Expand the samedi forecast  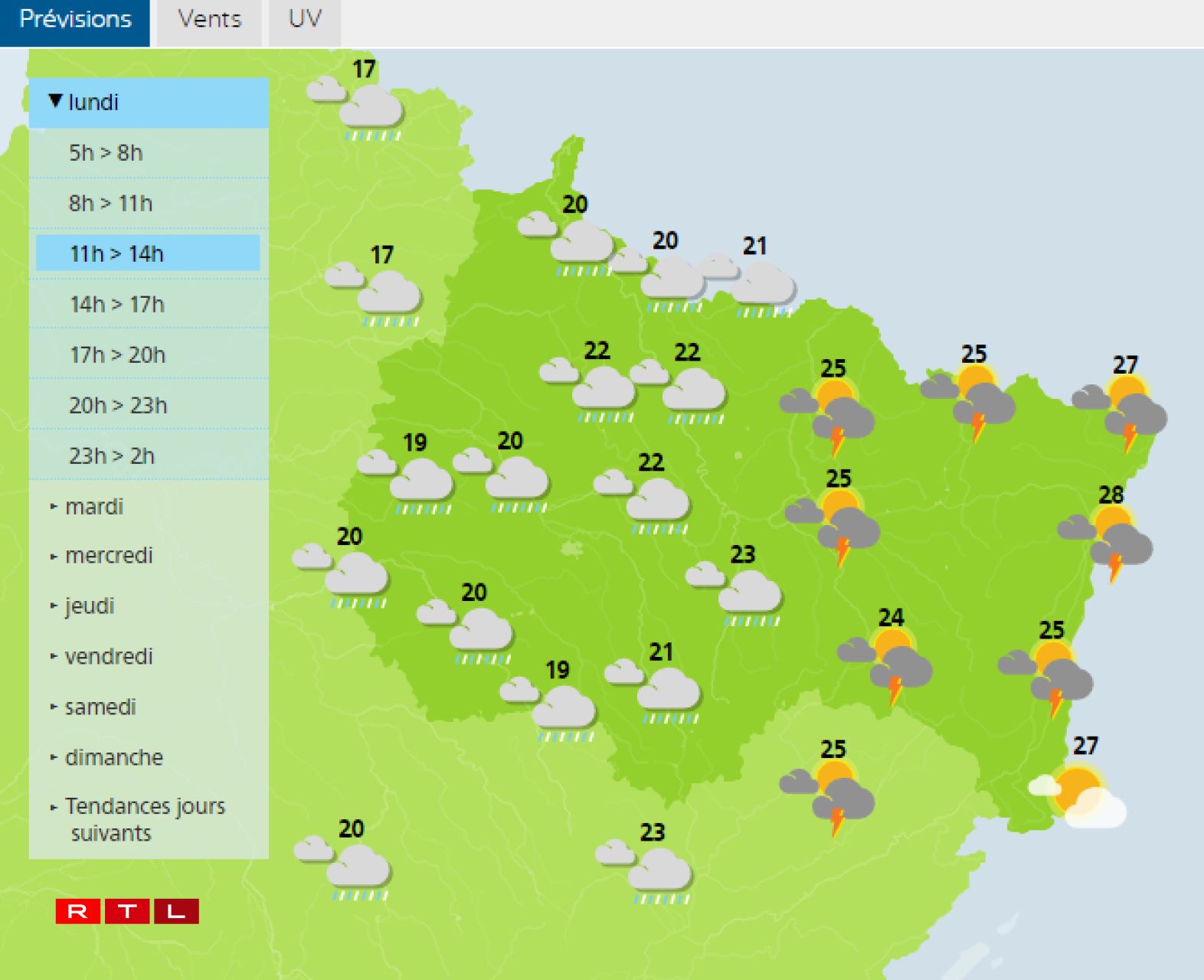click(100, 707)
